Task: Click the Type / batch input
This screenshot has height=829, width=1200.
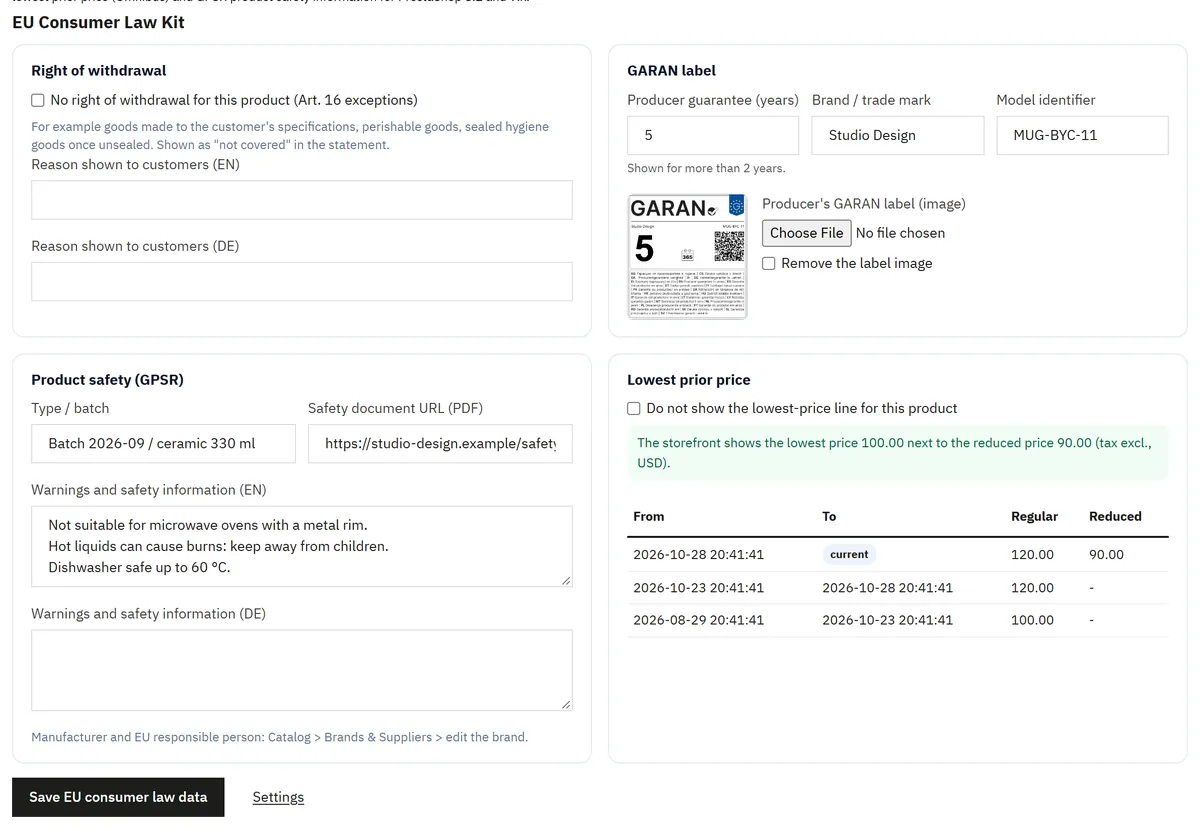Action: coord(163,443)
